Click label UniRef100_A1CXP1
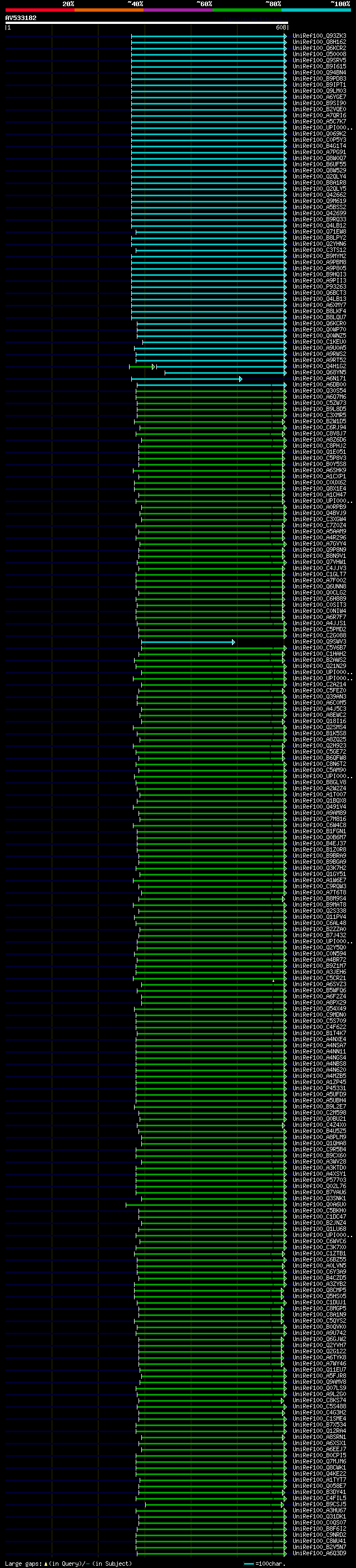The height and width of the screenshot is (1568, 356). pos(319,477)
